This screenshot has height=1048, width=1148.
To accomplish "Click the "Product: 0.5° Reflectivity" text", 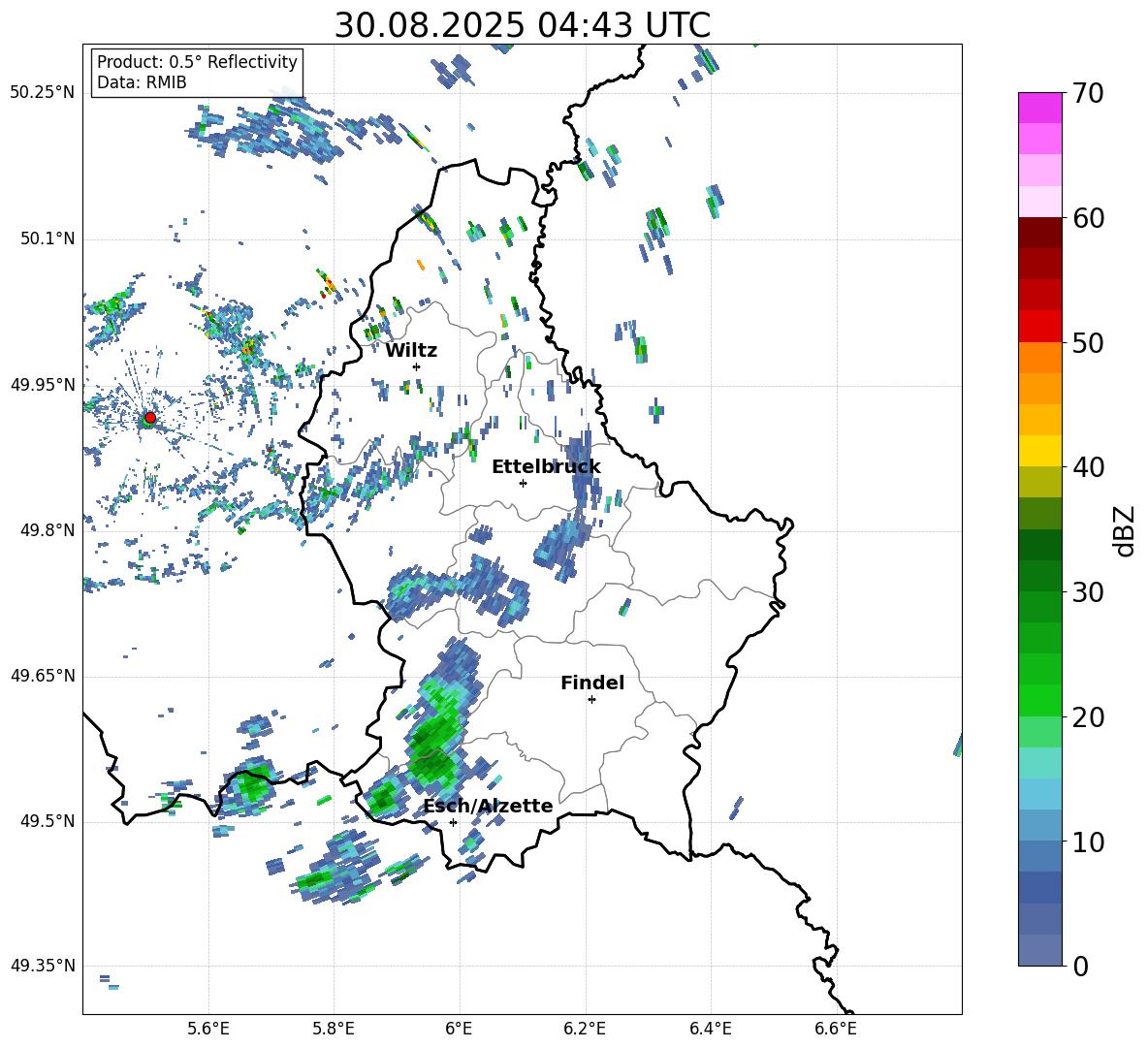I will (197, 61).
